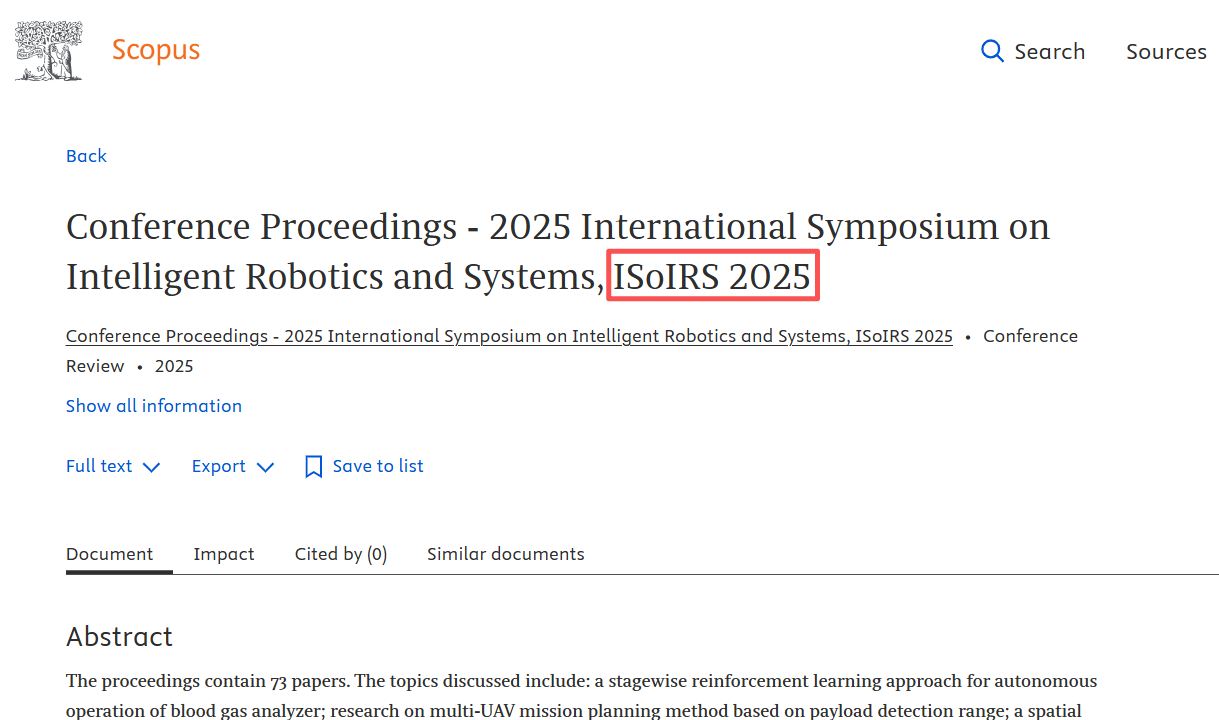Select the Document tab
Viewport: 1219px width, 720px height.
coord(110,554)
